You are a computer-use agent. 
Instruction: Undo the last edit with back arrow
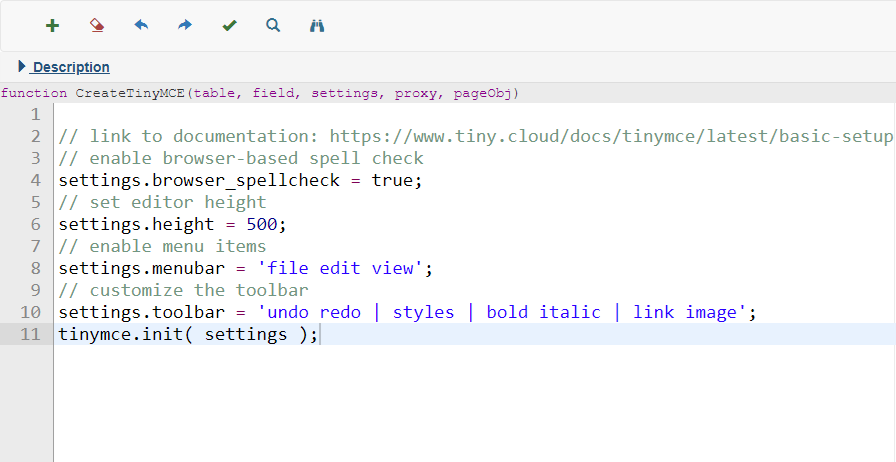pos(141,25)
